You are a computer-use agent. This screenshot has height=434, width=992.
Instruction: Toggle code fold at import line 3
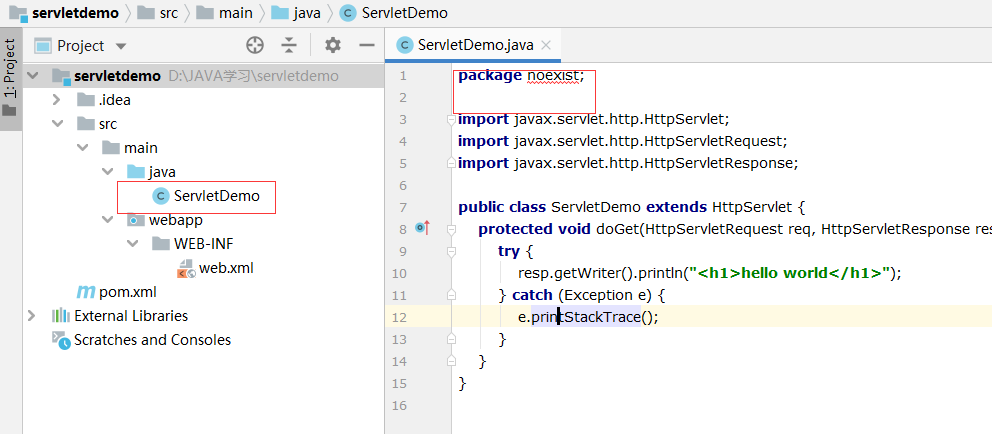(451, 119)
